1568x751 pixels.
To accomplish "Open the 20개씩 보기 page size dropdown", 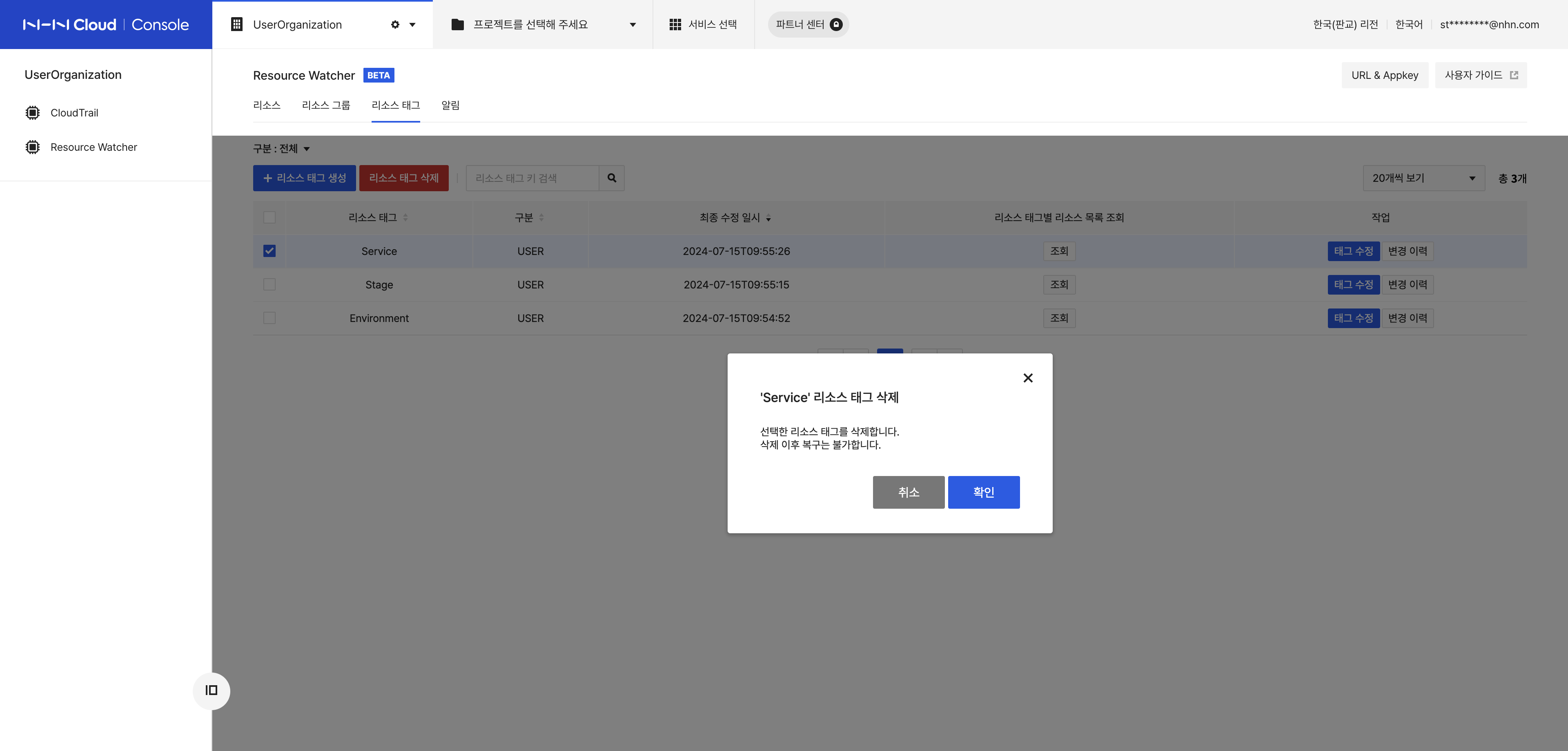I will pos(1424,178).
